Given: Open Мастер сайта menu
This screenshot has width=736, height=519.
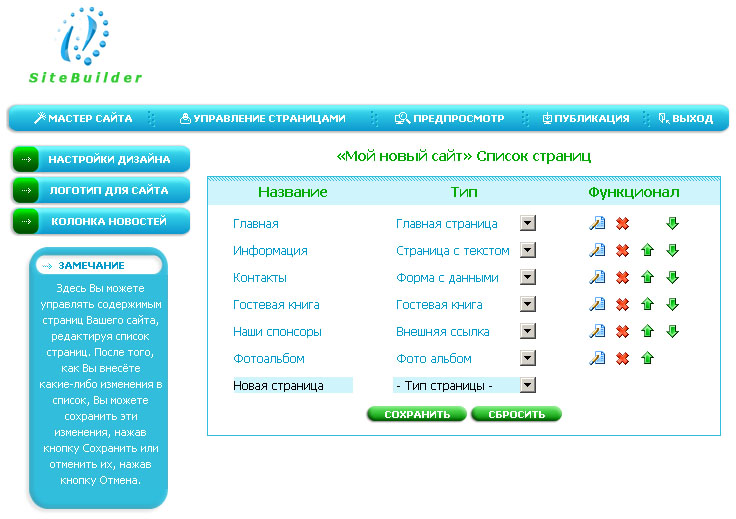Looking at the screenshot, I should pyautogui.click(x=83, y=118).
